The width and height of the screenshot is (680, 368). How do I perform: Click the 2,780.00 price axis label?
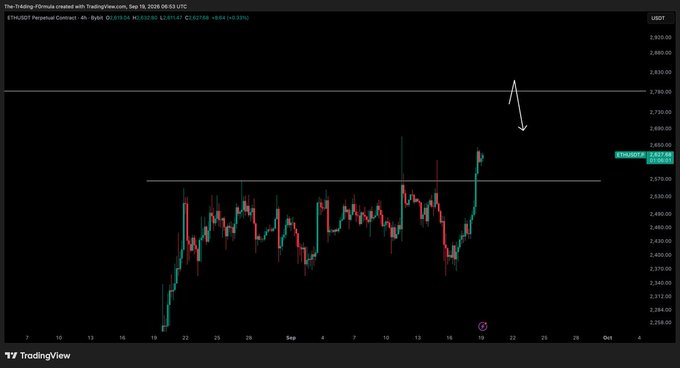tap(660, 92)
